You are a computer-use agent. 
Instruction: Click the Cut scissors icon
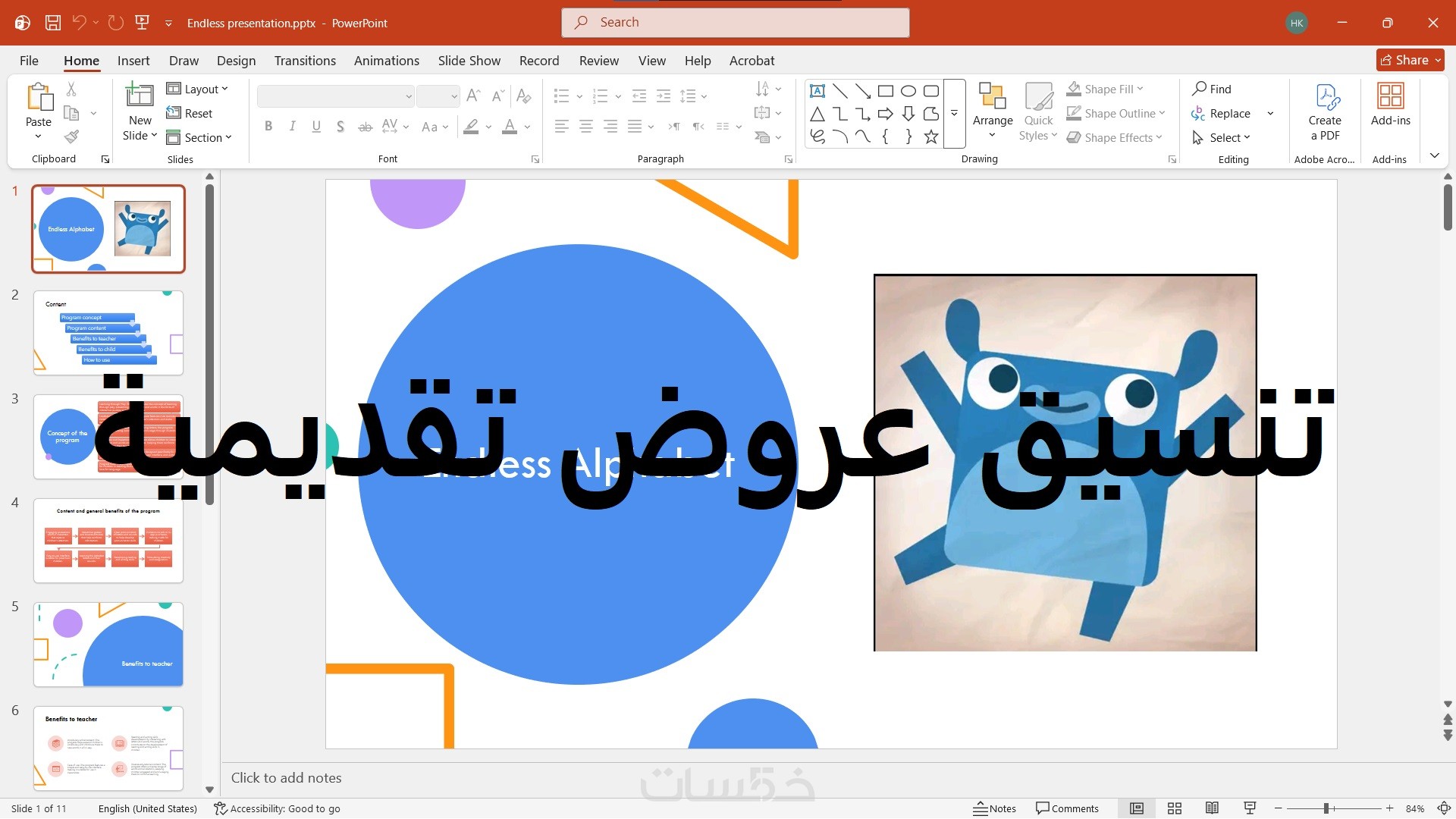(71, 89)
